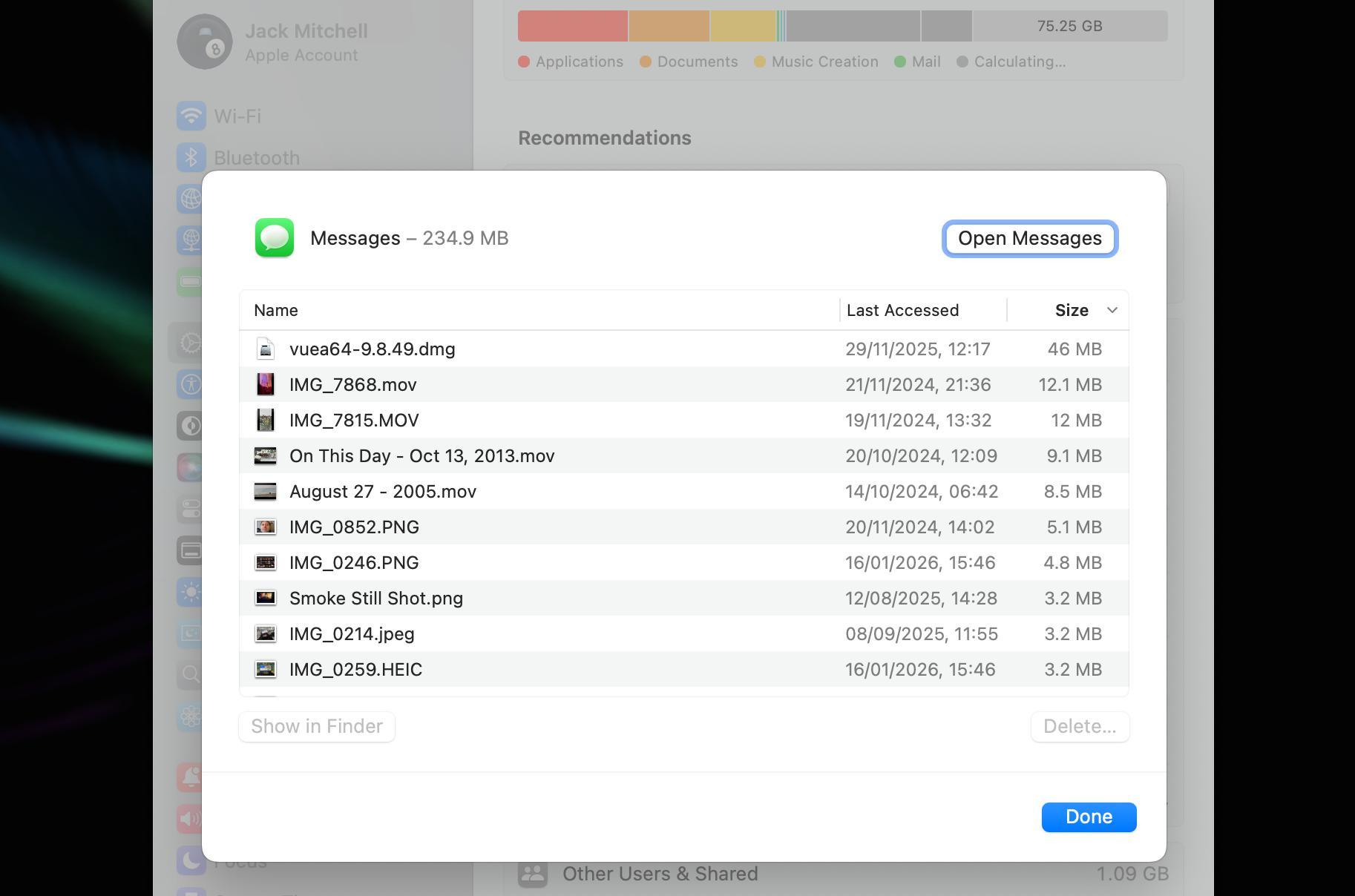Click the Show in Finder button
This screenshot has width=1355, height=896.
[317, 726]
